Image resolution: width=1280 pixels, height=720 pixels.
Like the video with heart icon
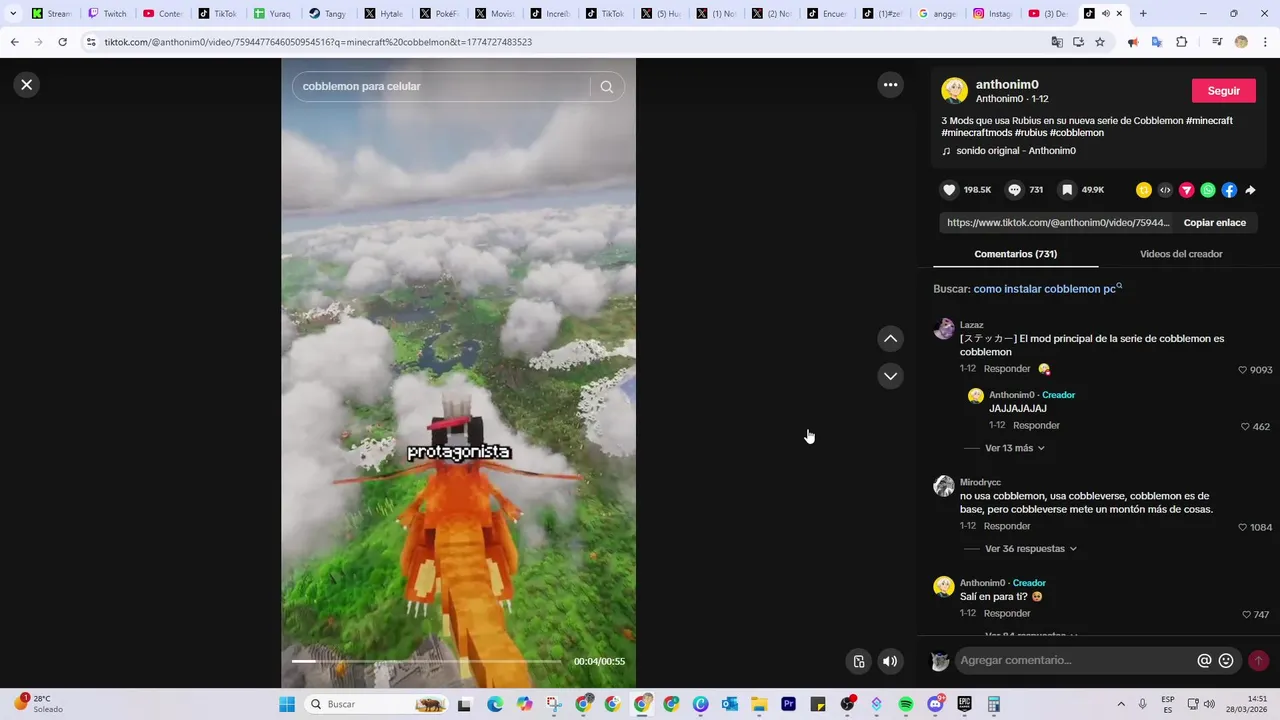950,190
